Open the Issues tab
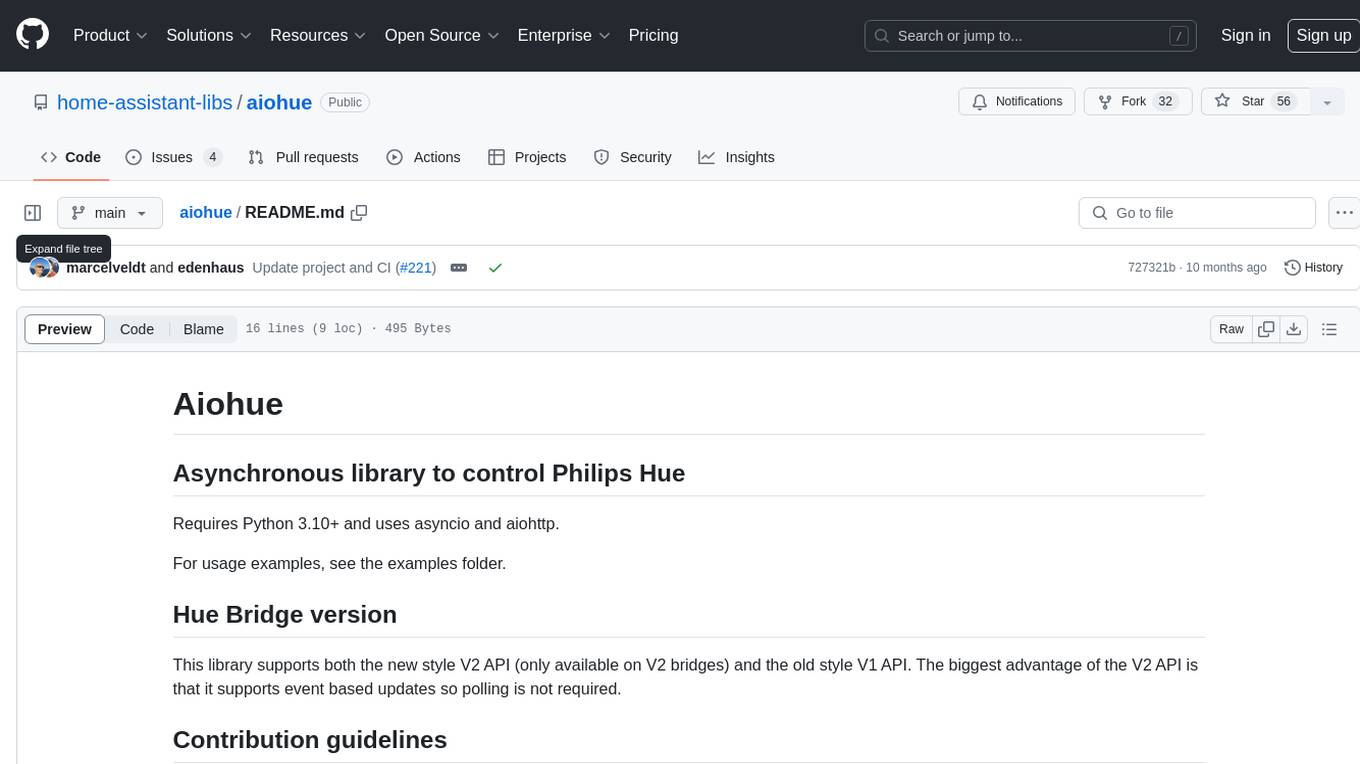The width and height of the screenshot is (1360, 764). point(174,157)
